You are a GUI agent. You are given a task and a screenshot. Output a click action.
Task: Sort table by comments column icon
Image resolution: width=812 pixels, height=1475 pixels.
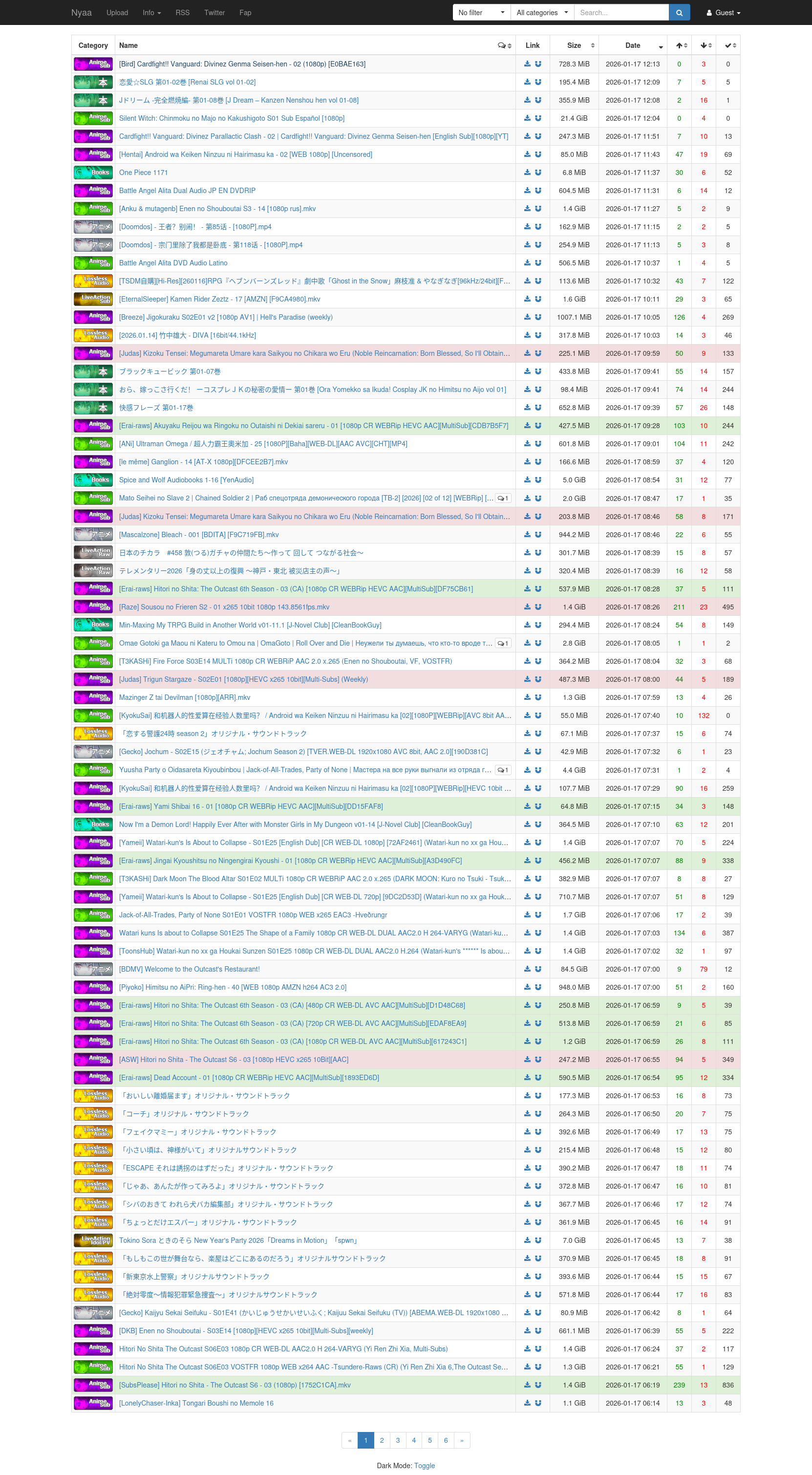point(504,45)
